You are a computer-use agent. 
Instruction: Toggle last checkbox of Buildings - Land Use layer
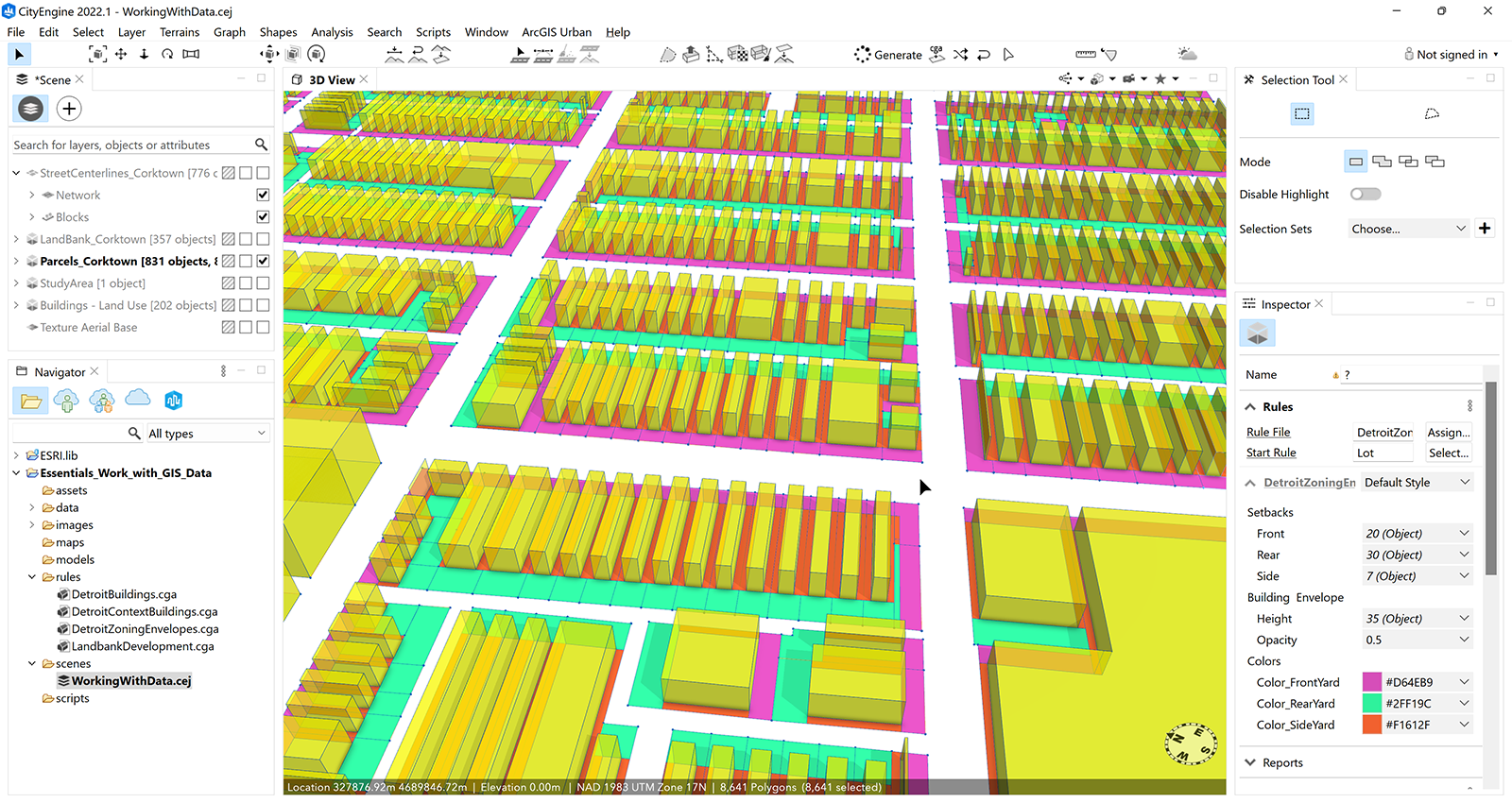click(x=263, y=305)
